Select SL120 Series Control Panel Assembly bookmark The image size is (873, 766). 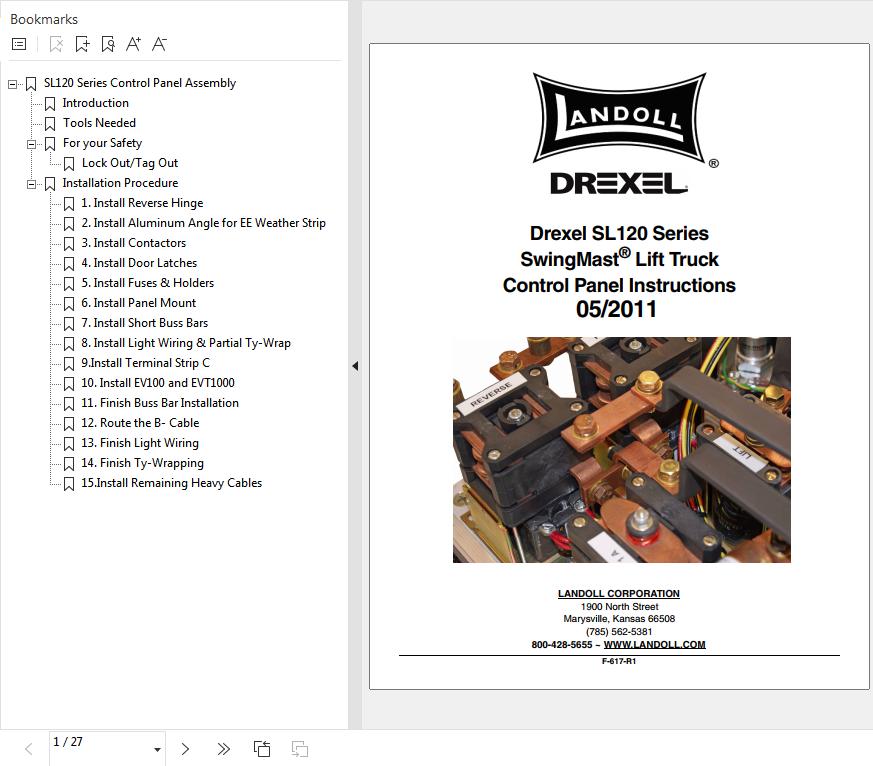tap(140, 83)
